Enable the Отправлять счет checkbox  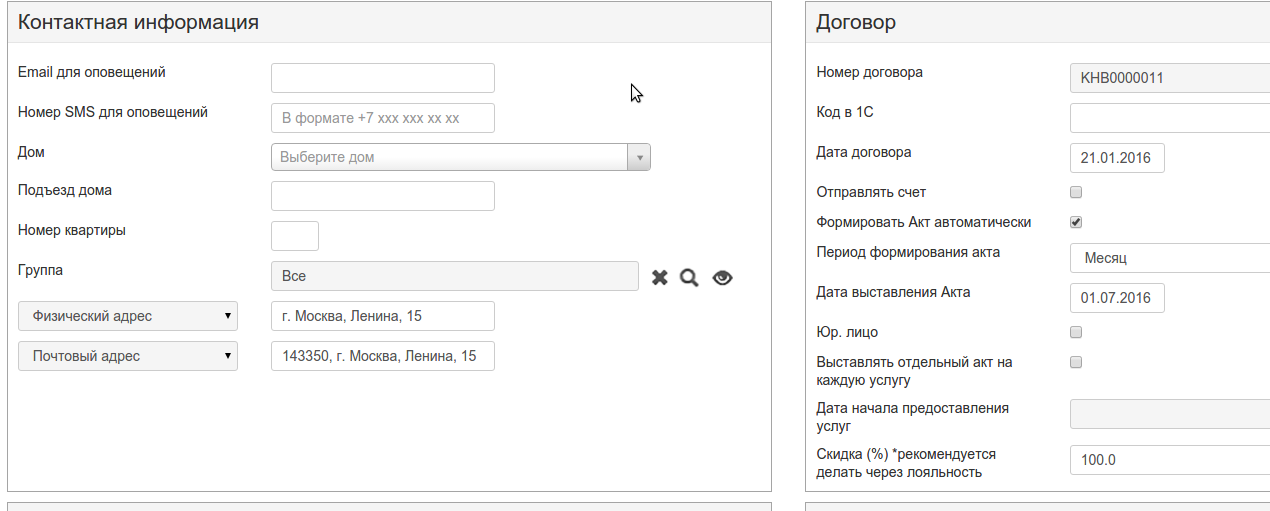(1076, 192)
